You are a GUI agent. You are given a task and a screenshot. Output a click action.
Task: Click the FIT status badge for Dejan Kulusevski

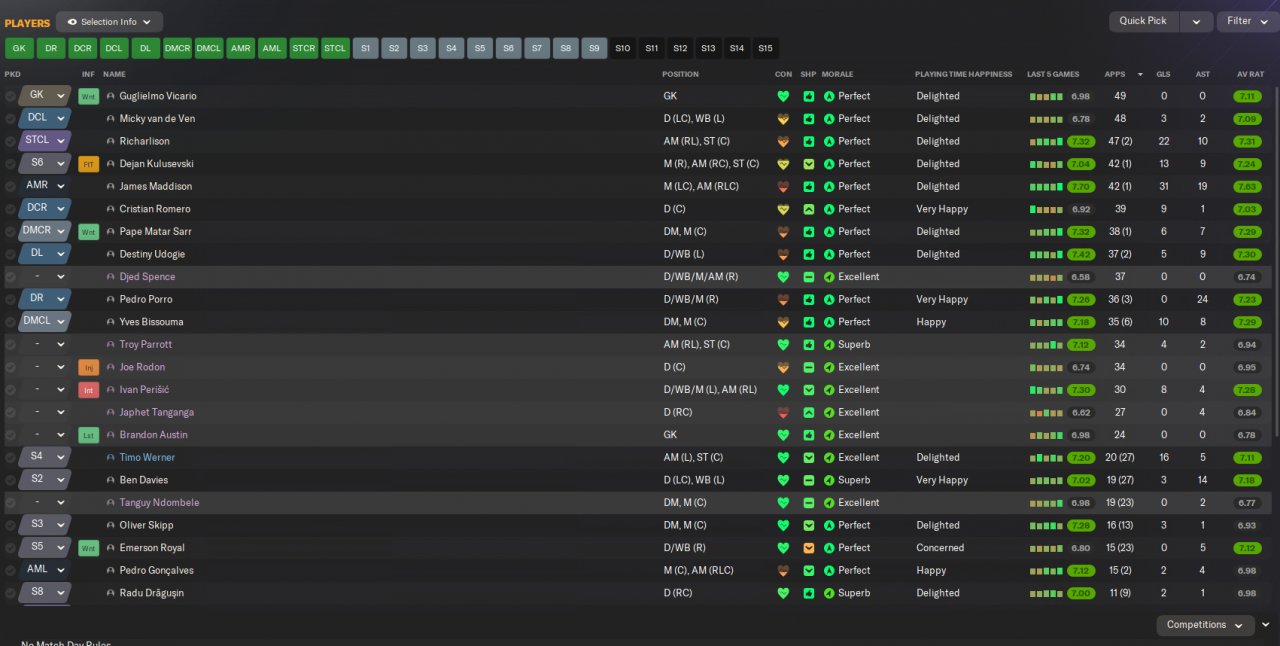[89, 164]
